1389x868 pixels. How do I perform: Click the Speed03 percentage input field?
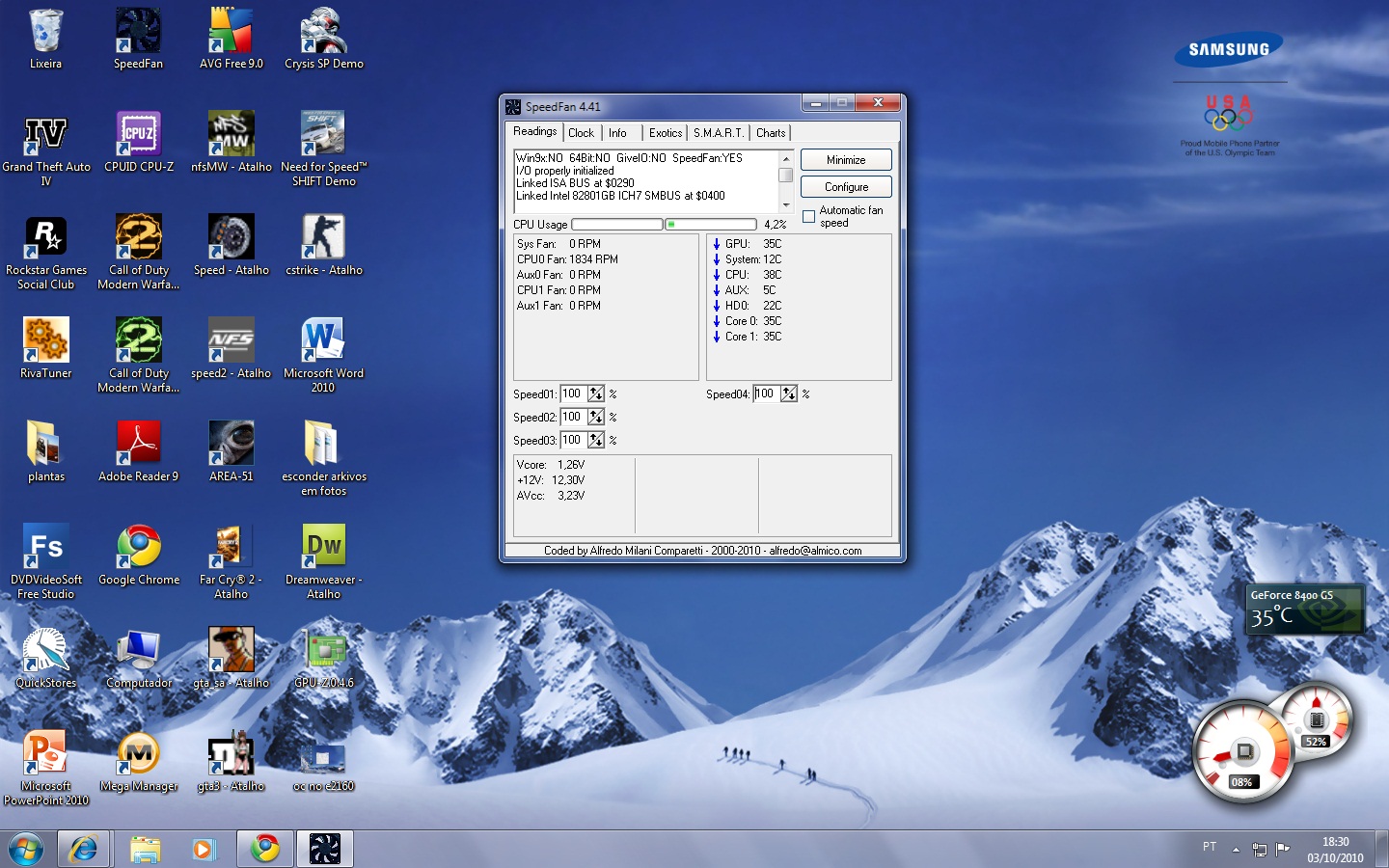click(x=574, y=440)
